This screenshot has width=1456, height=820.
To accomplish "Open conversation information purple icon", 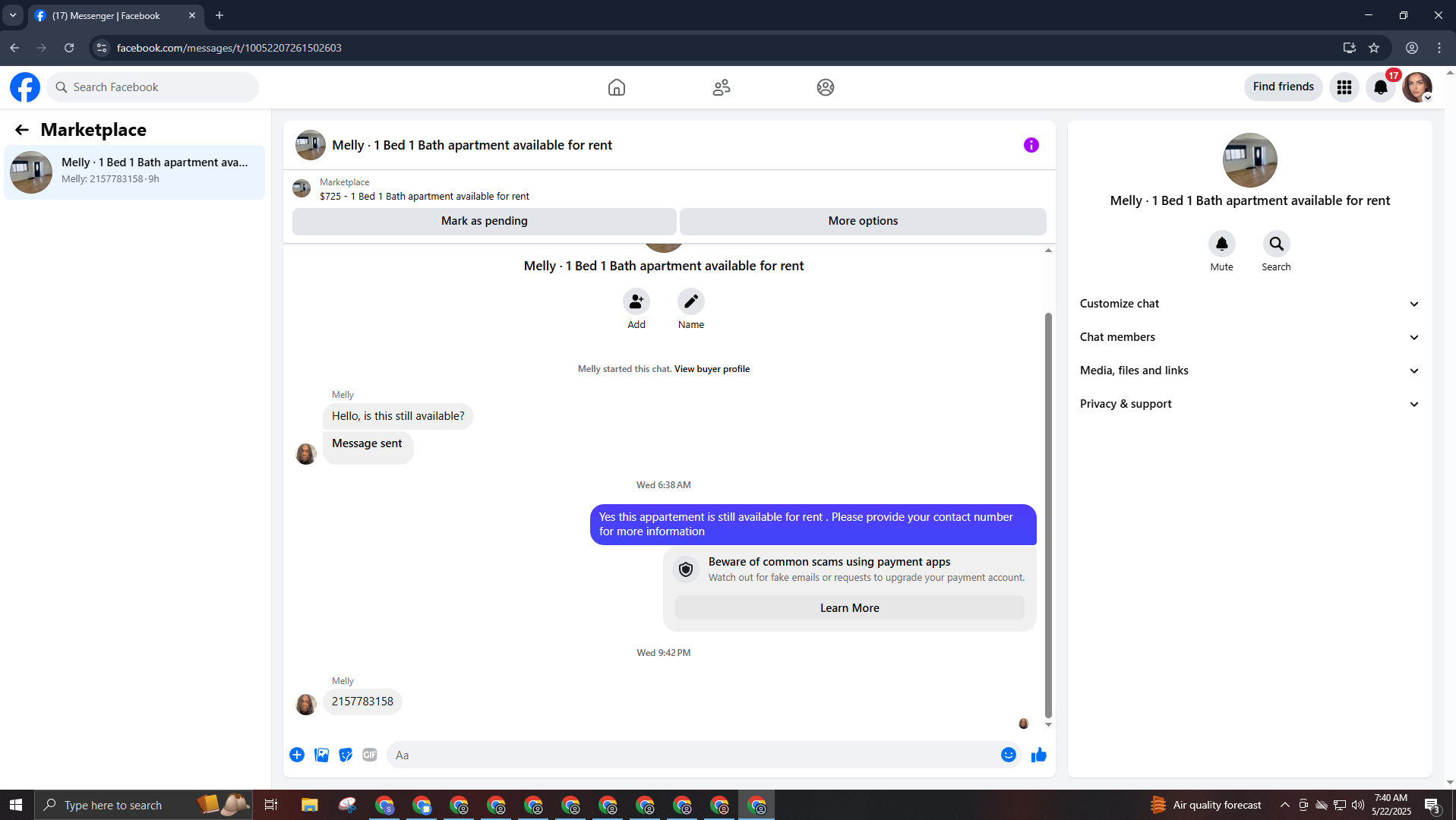I will pos(1031,145).
